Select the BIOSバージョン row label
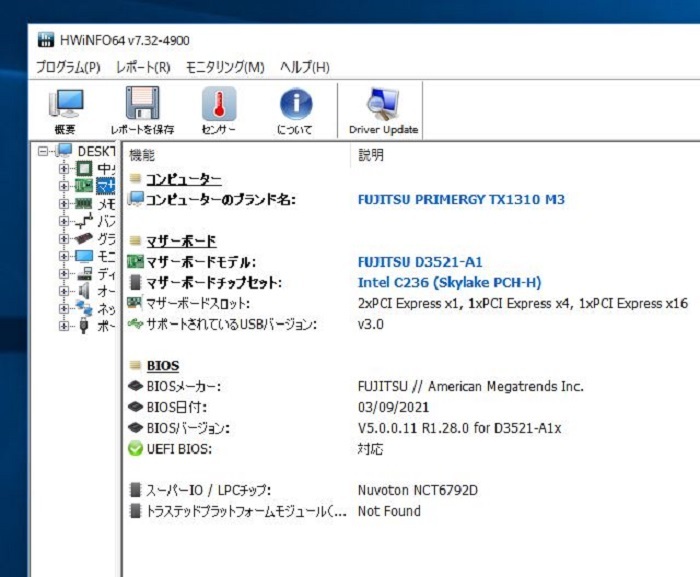Viewport: 700px width, 577px height. pyautogui.click(x=188, y=428)
